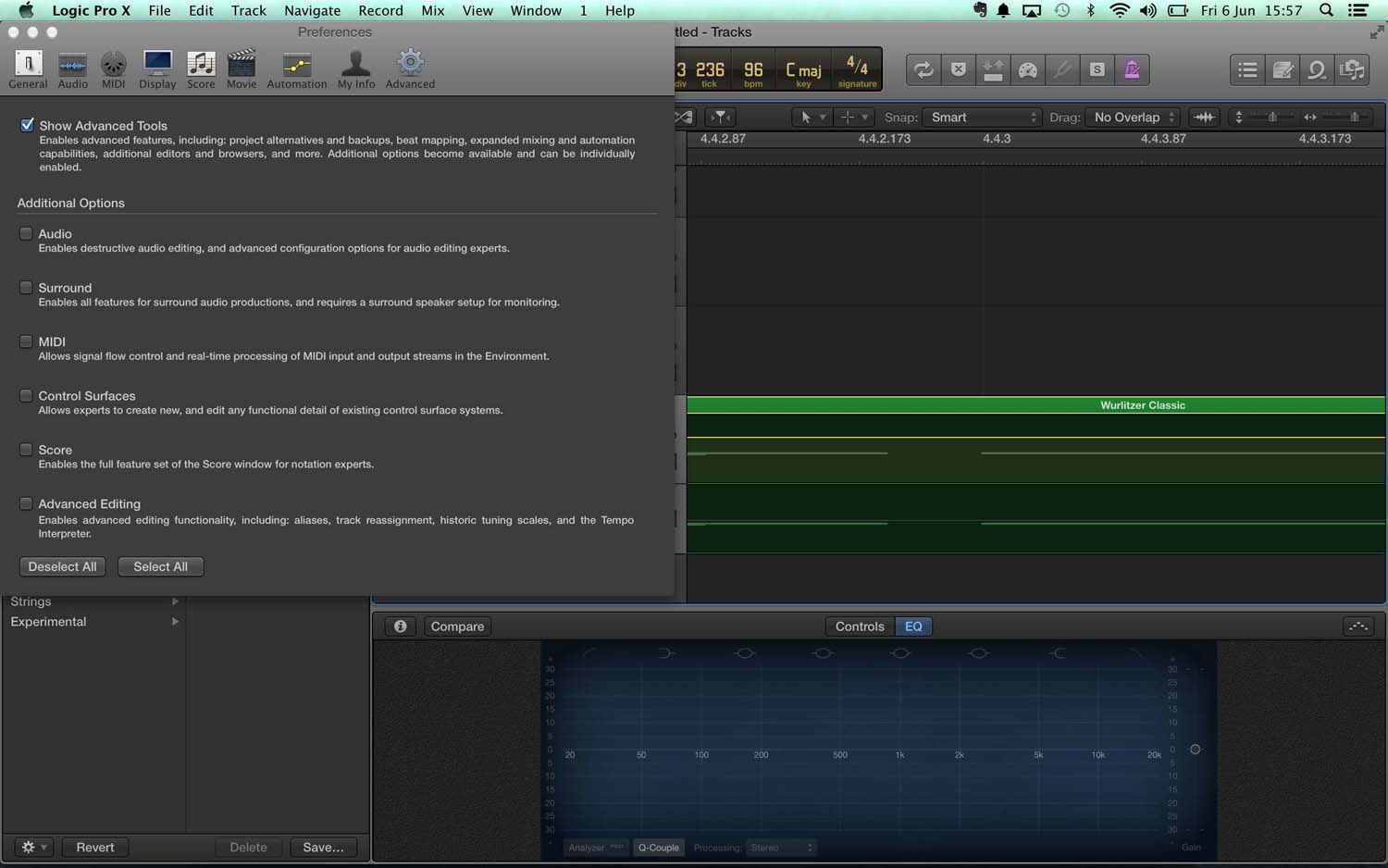The width and height of the screenshot is (1388, 868).
Task: Click the Replace mode button
Action: click(959, 69)
